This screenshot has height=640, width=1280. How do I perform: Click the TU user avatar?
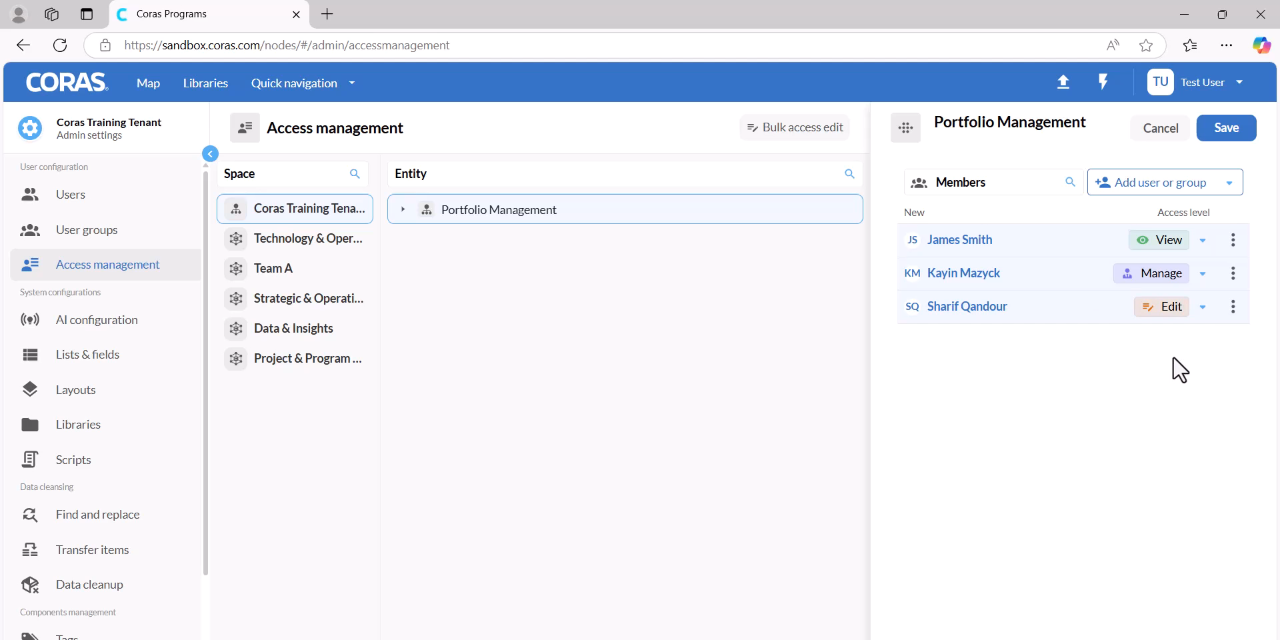pos(1160,82)
